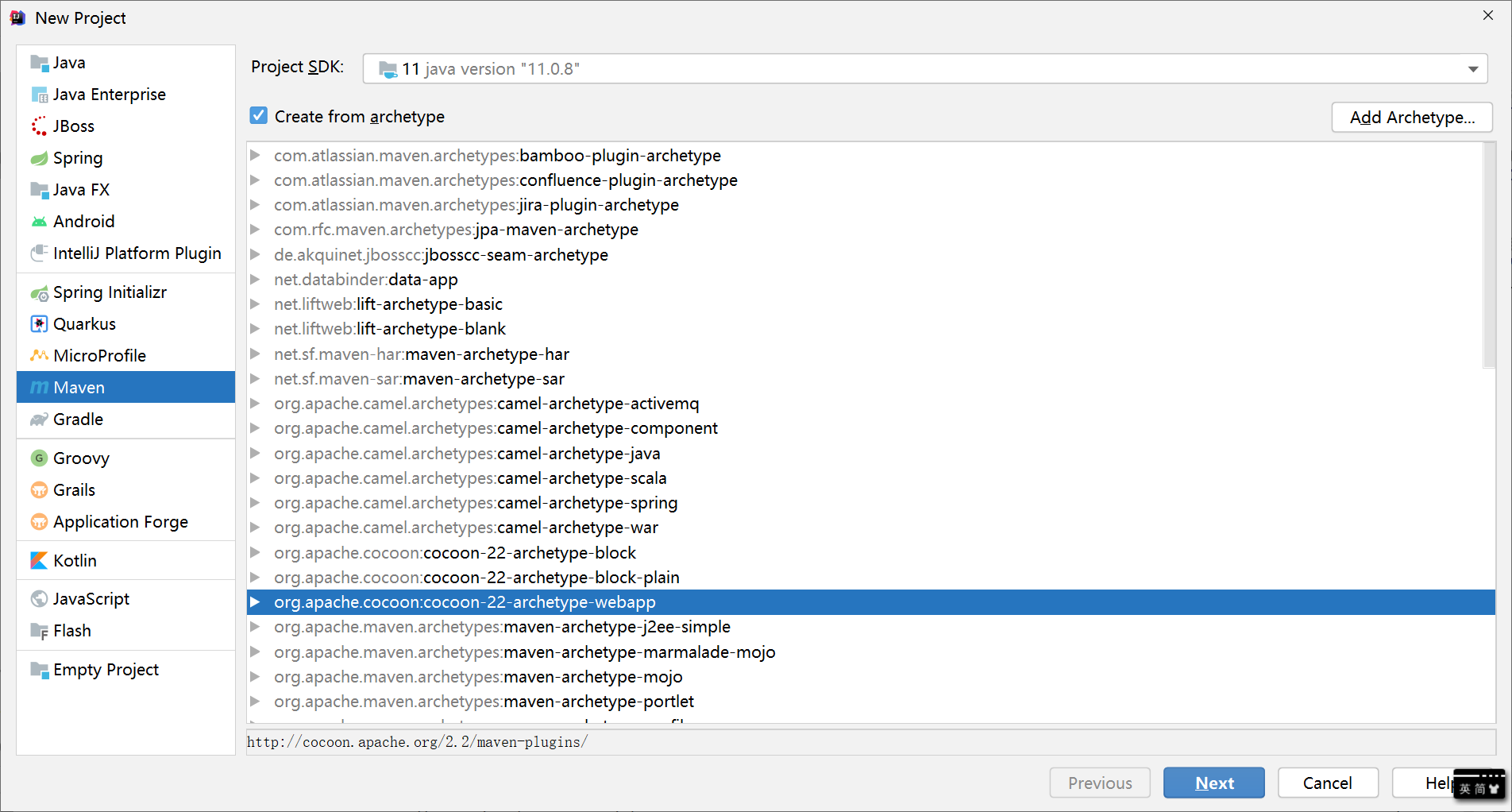
Task: Expand jira-plugin-archetype node
Action: [255, 204]
